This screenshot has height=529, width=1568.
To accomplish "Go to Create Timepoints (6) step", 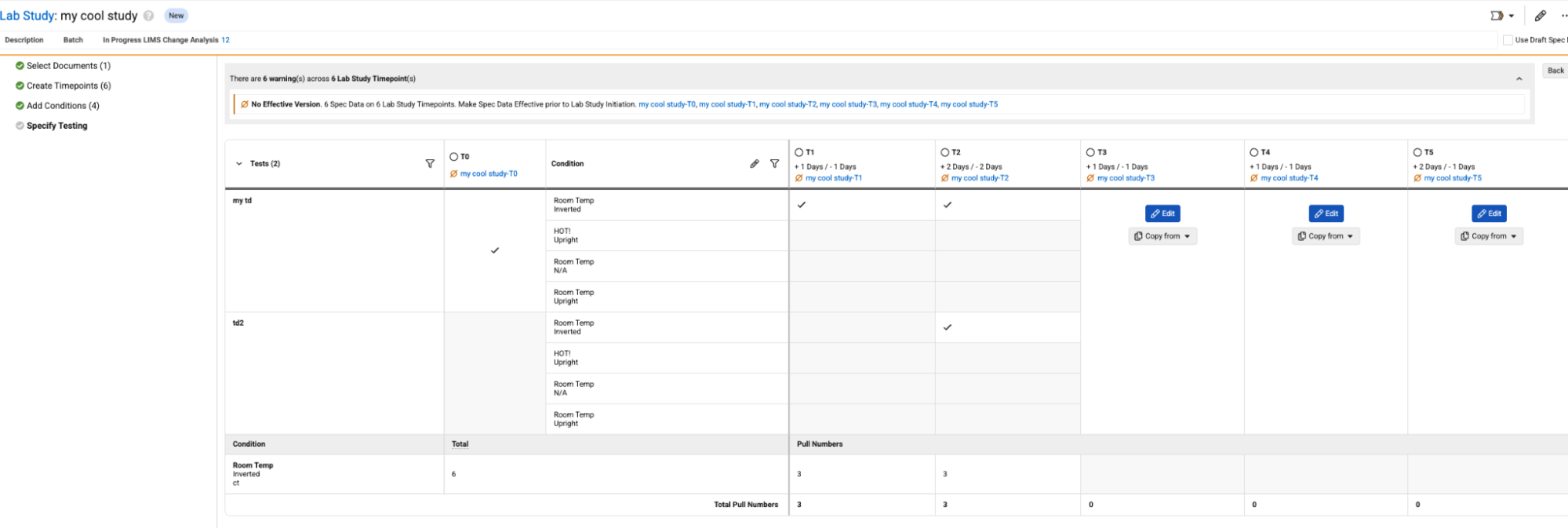I will 68,86.
